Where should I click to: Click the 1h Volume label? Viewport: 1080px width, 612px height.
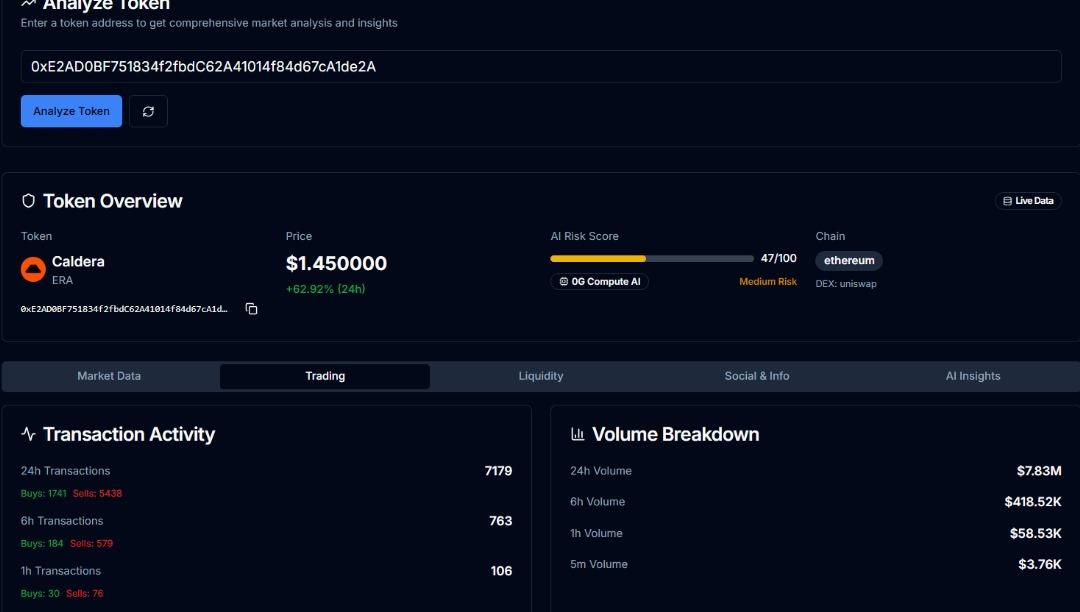(x=596, y=534)
